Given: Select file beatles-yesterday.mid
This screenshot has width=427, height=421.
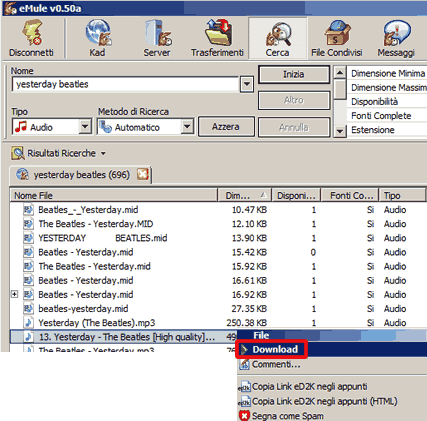Looking at the screenshot, I should (83, 308).
